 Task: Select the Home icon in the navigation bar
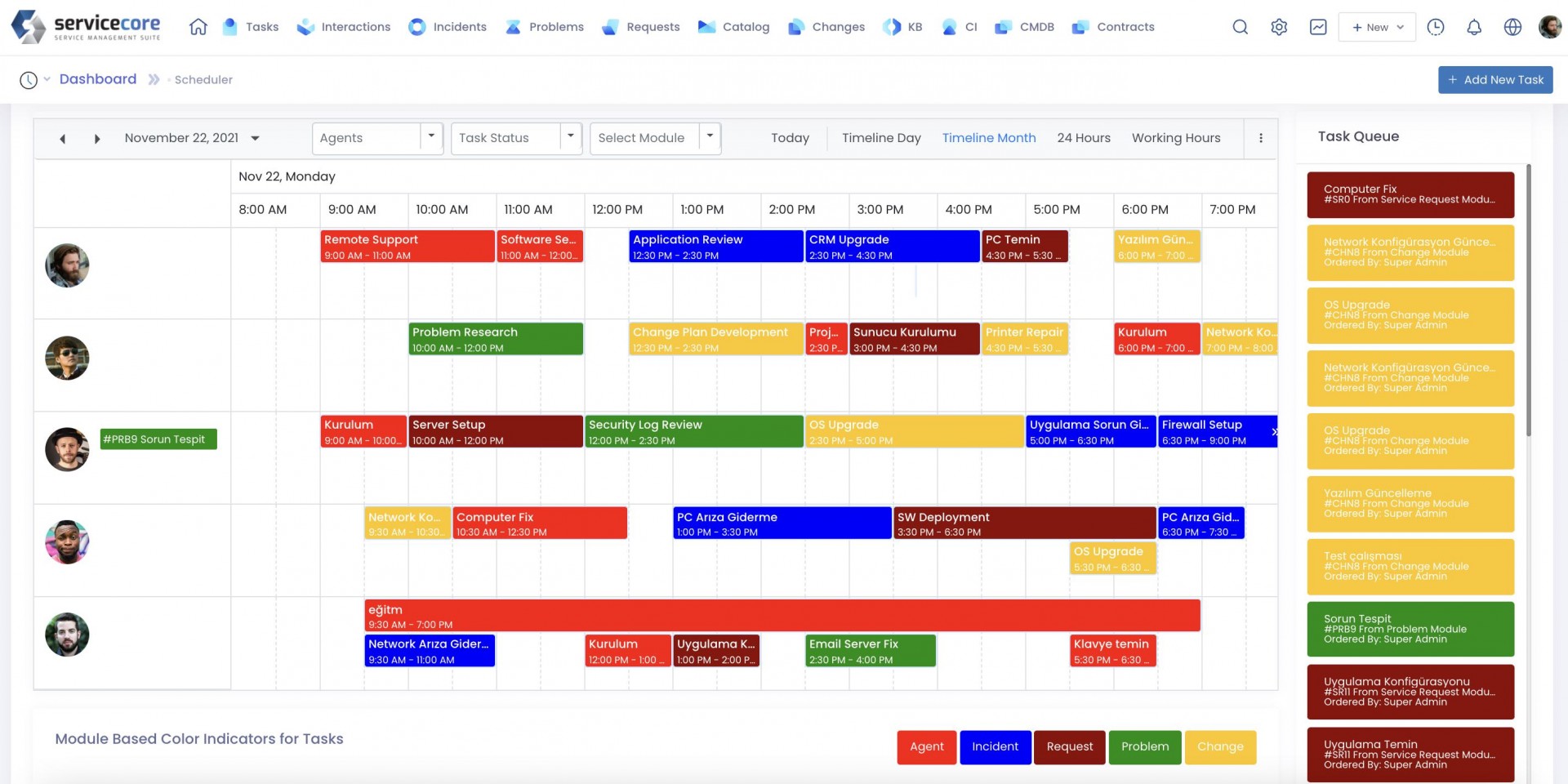click(197, 27)
